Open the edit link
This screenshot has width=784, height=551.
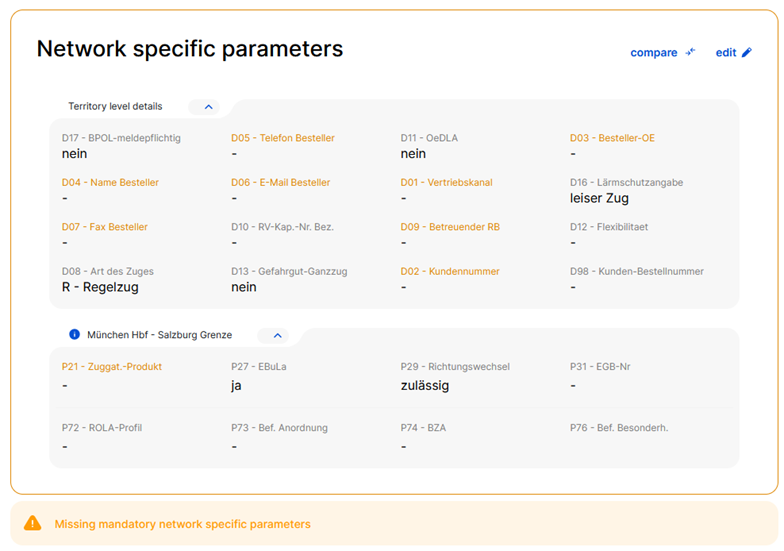(726, 52)
